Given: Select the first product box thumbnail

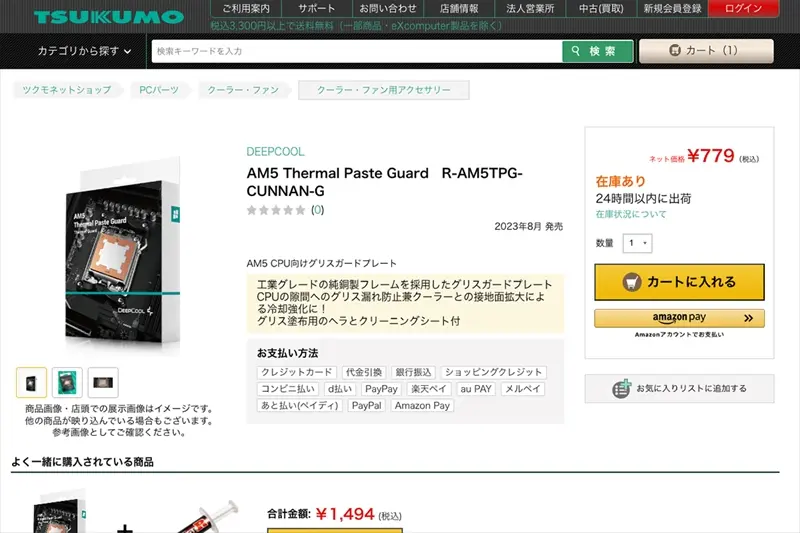Looking at the screenshot, I should 32,383.
